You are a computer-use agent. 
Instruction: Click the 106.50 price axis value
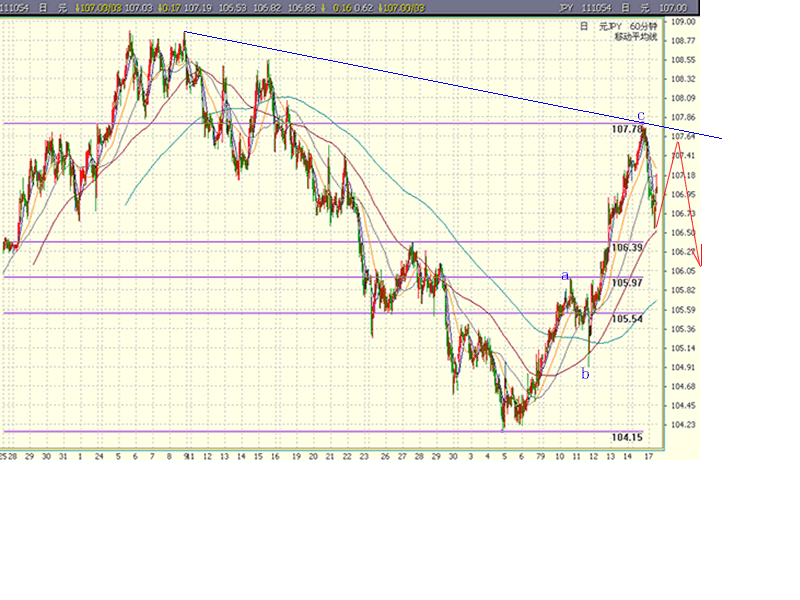click(683, 233)
